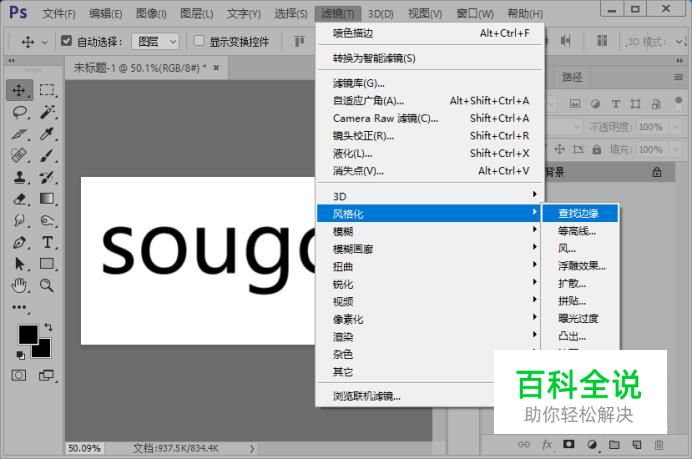The image size is (692, 459).
Task: Select the Eyedropper tool
Action: 47,134
